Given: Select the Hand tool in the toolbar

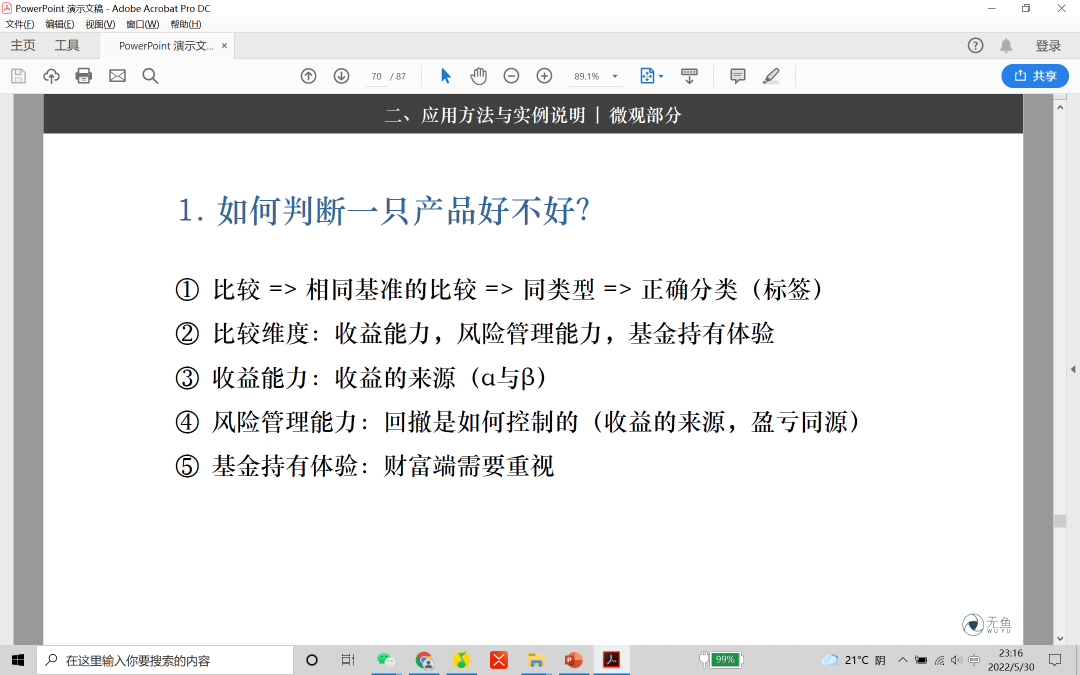Looking at the screenshot, I should [478, 75].
